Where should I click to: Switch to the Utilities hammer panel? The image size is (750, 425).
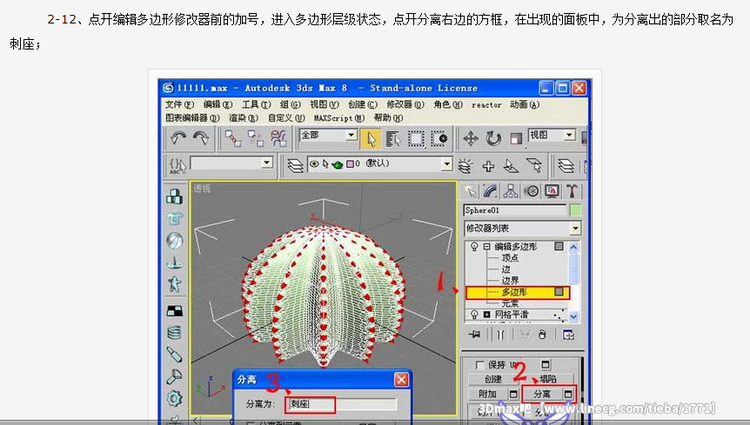tap(572, 191)
